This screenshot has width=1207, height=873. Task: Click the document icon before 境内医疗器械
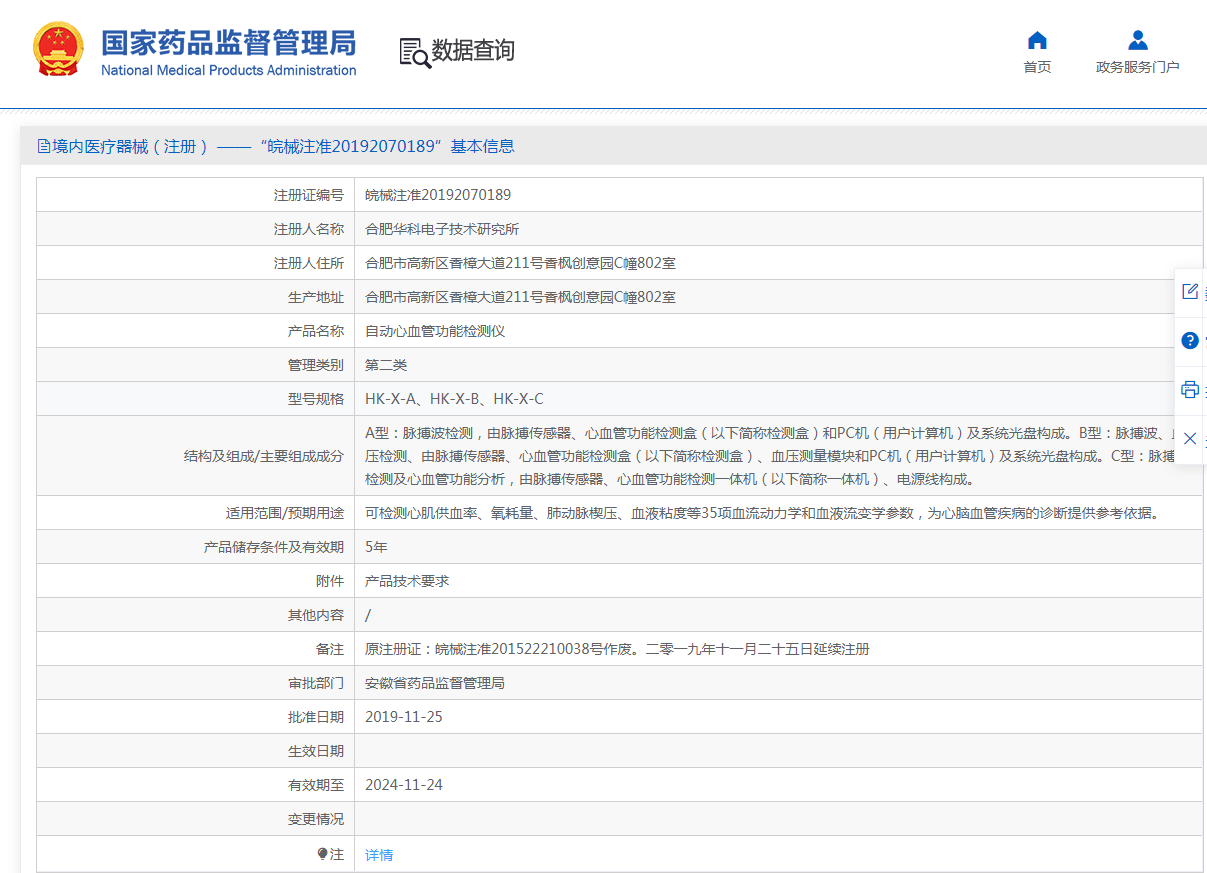coord(43,146)
